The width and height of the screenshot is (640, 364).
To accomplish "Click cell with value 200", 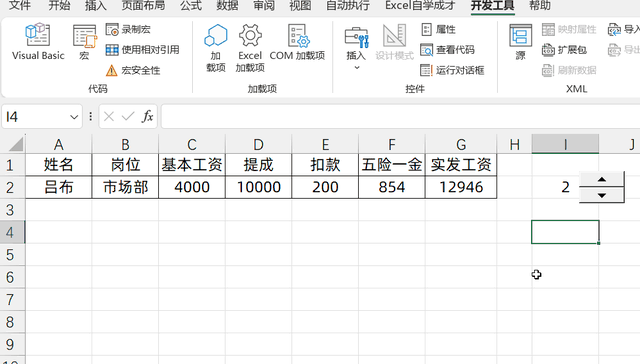I will [x=325, y=187].
